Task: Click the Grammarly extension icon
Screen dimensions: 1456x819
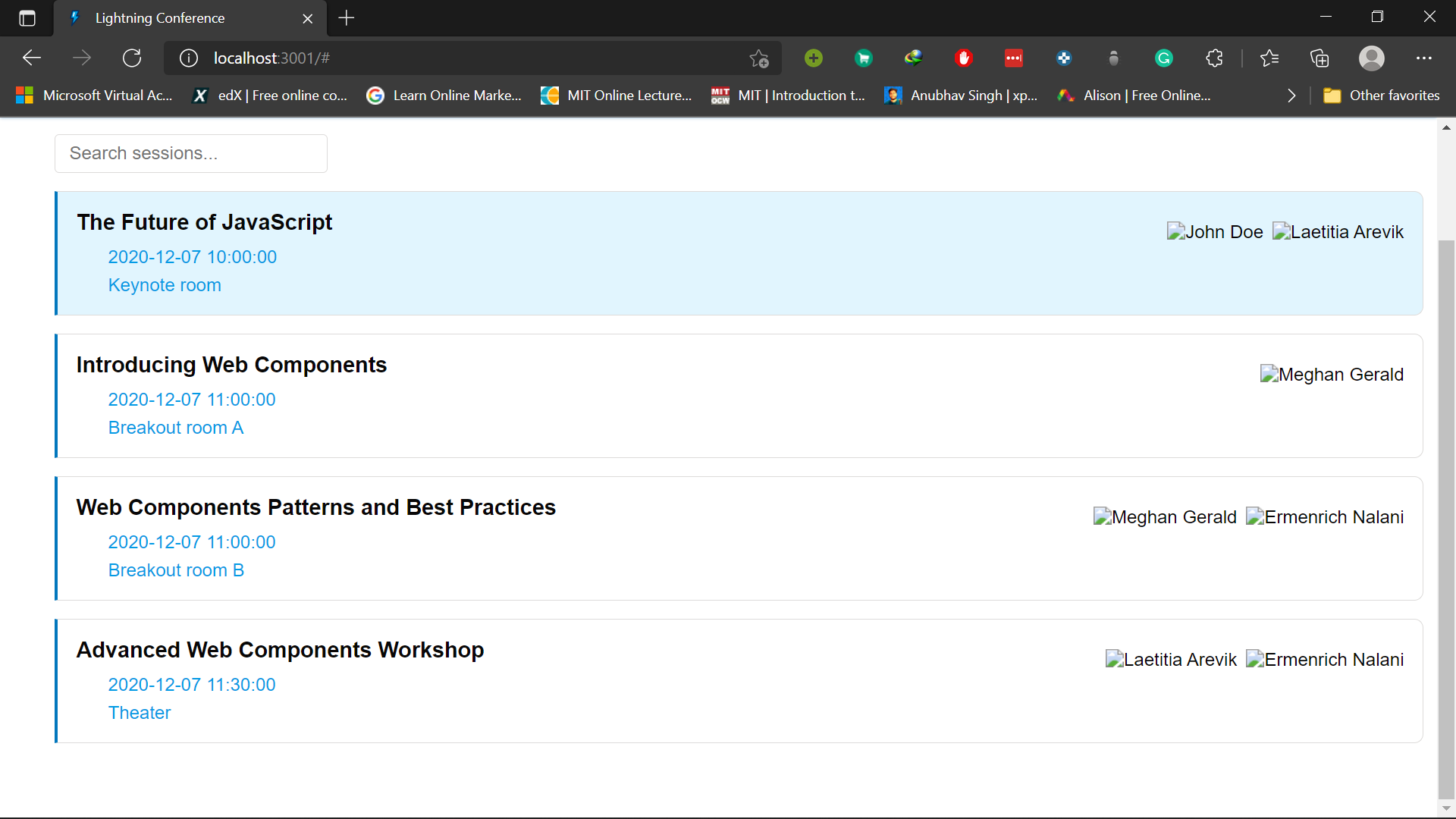Action: pos(1164,58)
